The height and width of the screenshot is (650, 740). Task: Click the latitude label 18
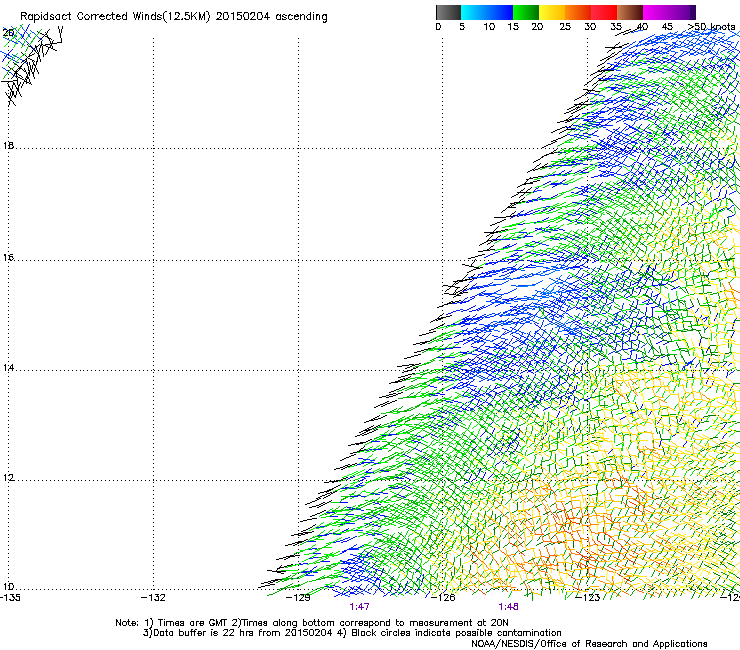tap(8, 145)
